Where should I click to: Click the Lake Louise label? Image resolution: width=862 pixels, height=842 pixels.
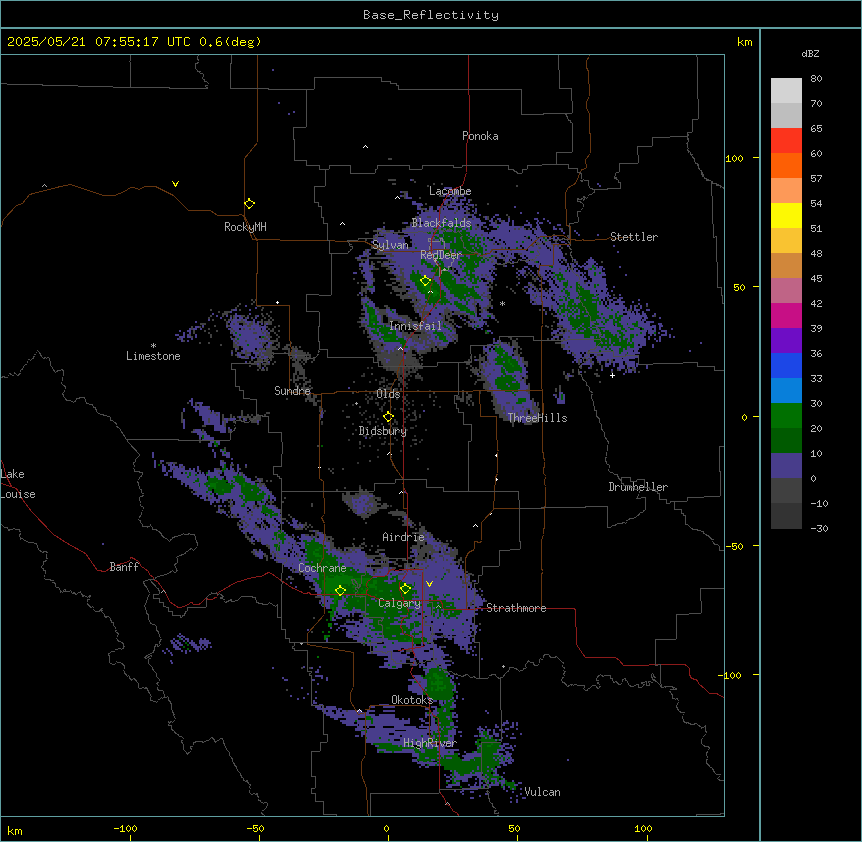coord(18,484)
